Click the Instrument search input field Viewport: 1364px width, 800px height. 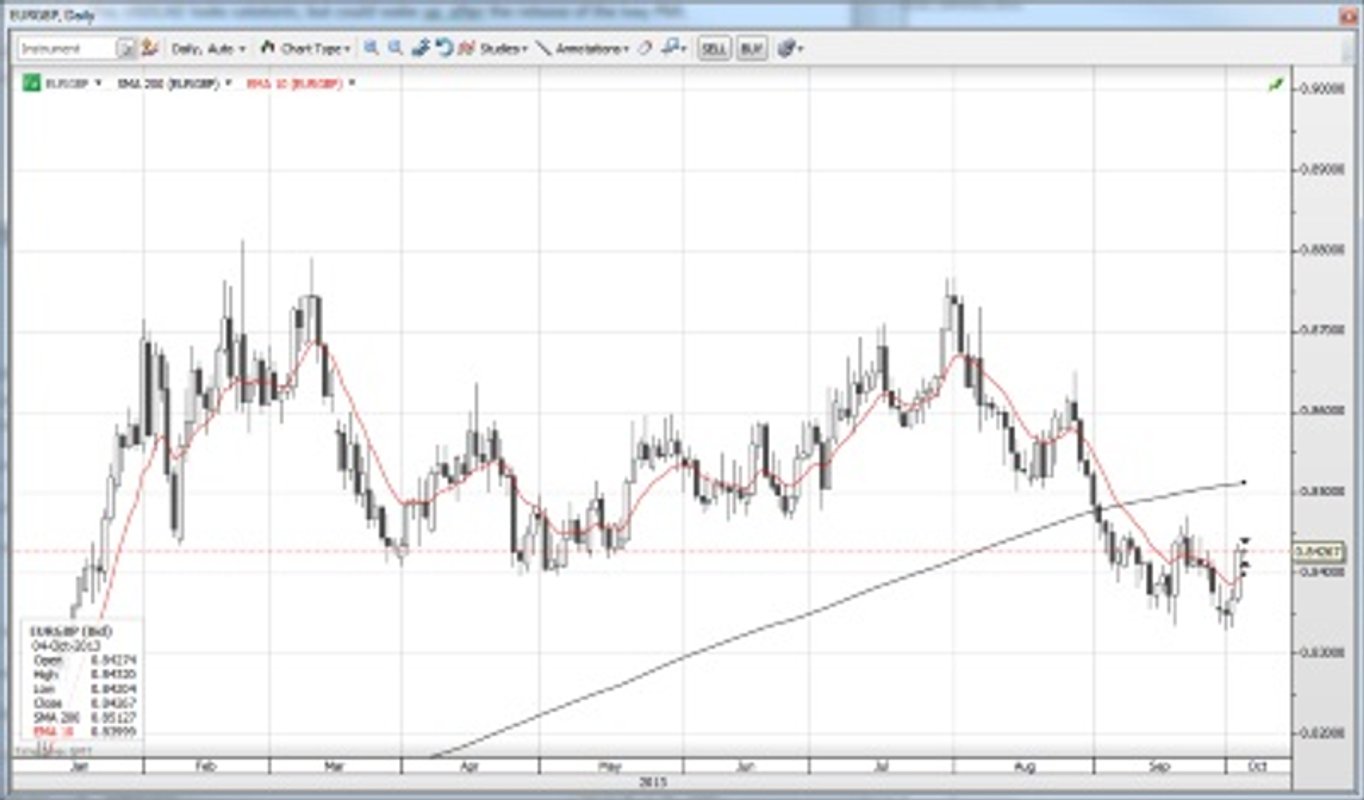65,46
